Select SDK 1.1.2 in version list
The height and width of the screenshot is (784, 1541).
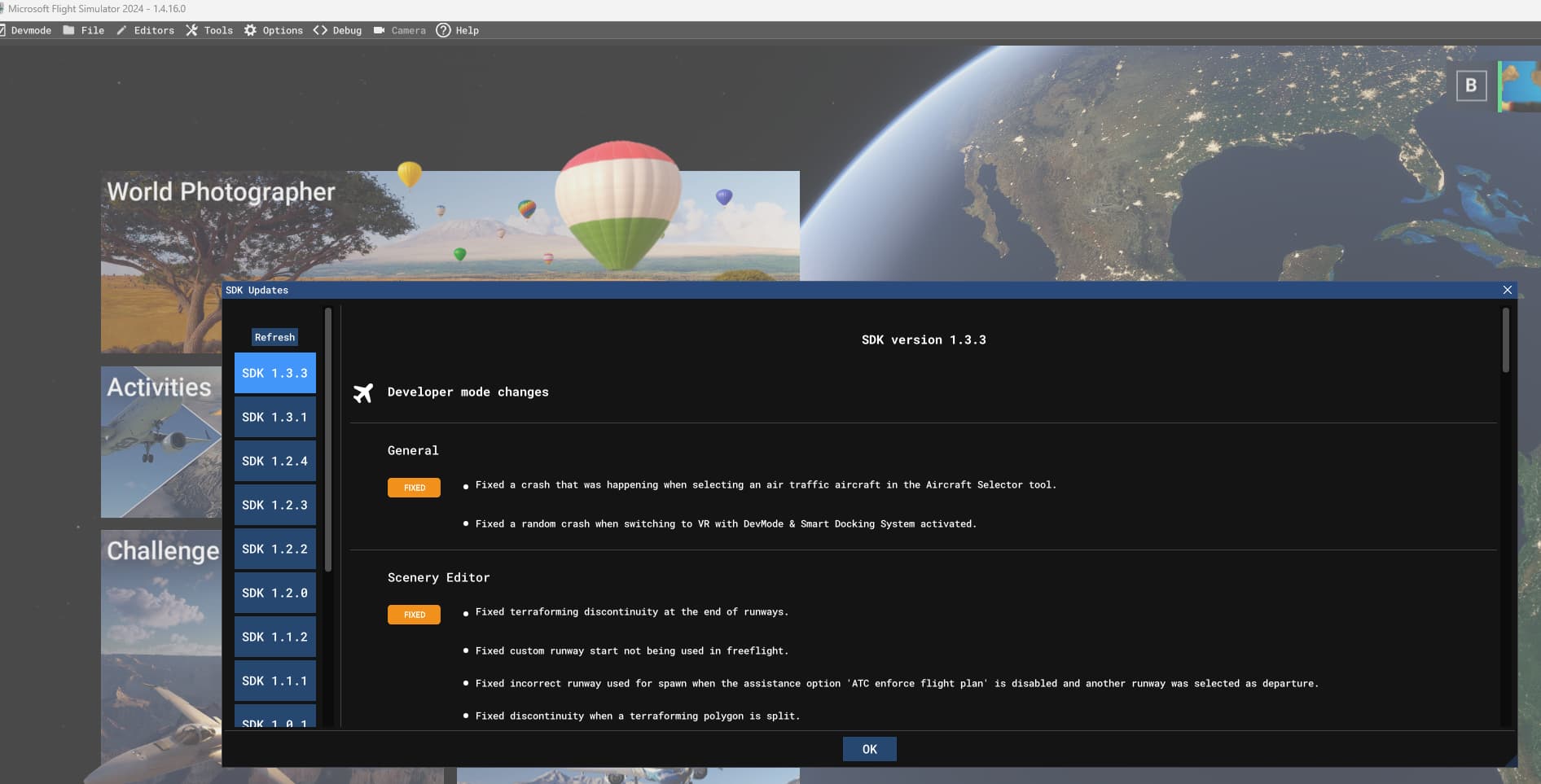(x=275, y=637)
